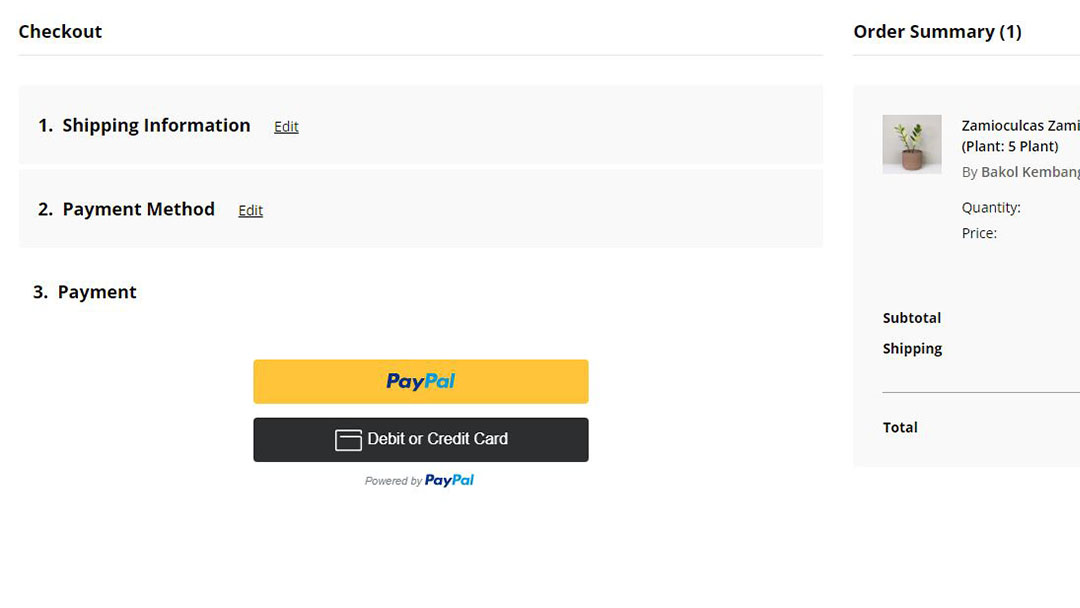Open the Zamioculcas plant thumbnail
1080x608 pixels.
coord(912,144)
